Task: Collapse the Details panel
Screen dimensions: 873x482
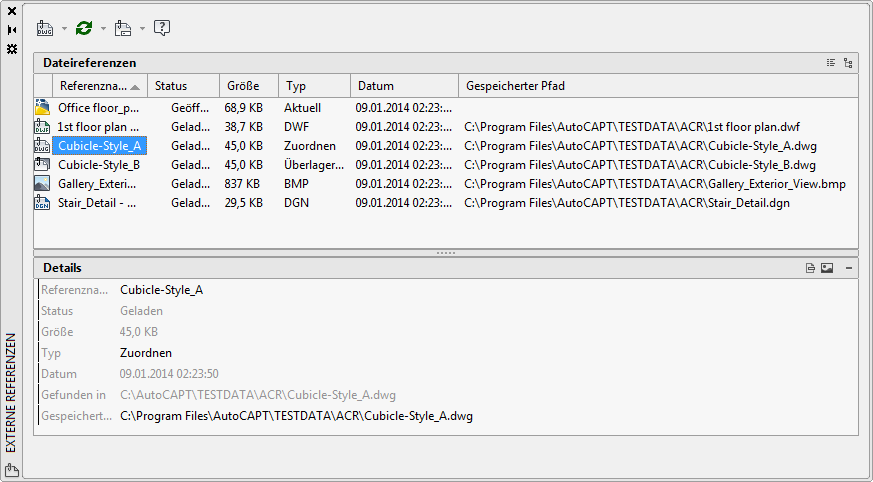Action: 848,268
